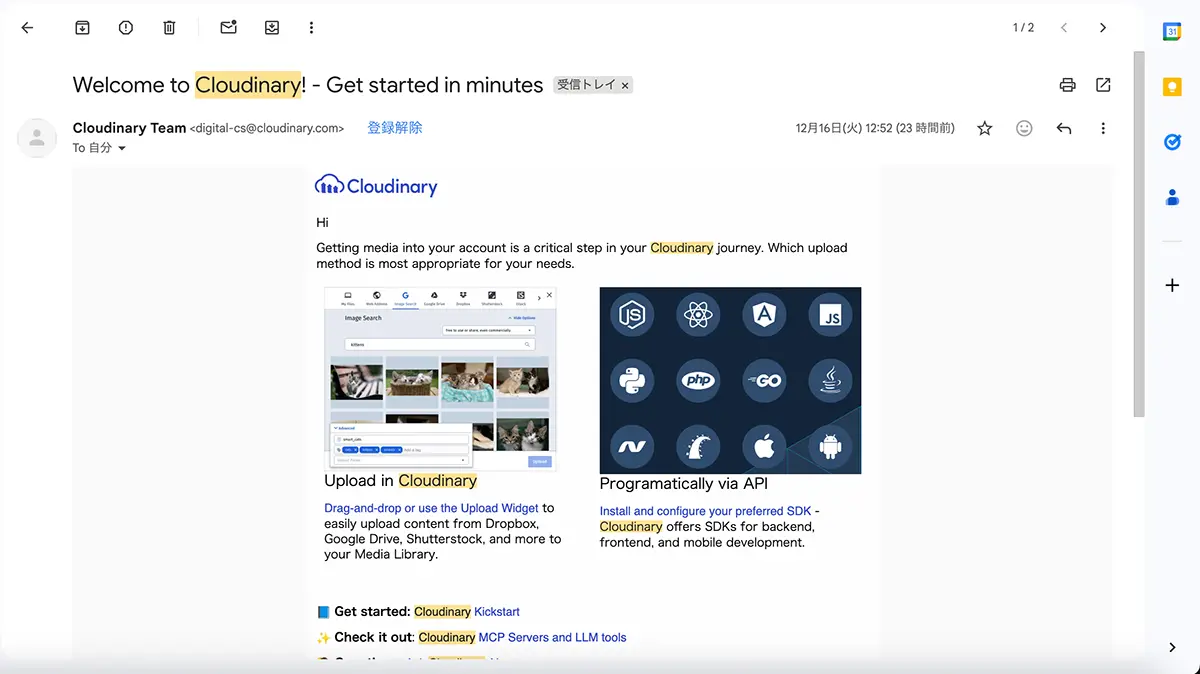This screenshot has width=1200, height=674.
Task: Remove the 受信トレイ label from email
Action: coord(625,86)
